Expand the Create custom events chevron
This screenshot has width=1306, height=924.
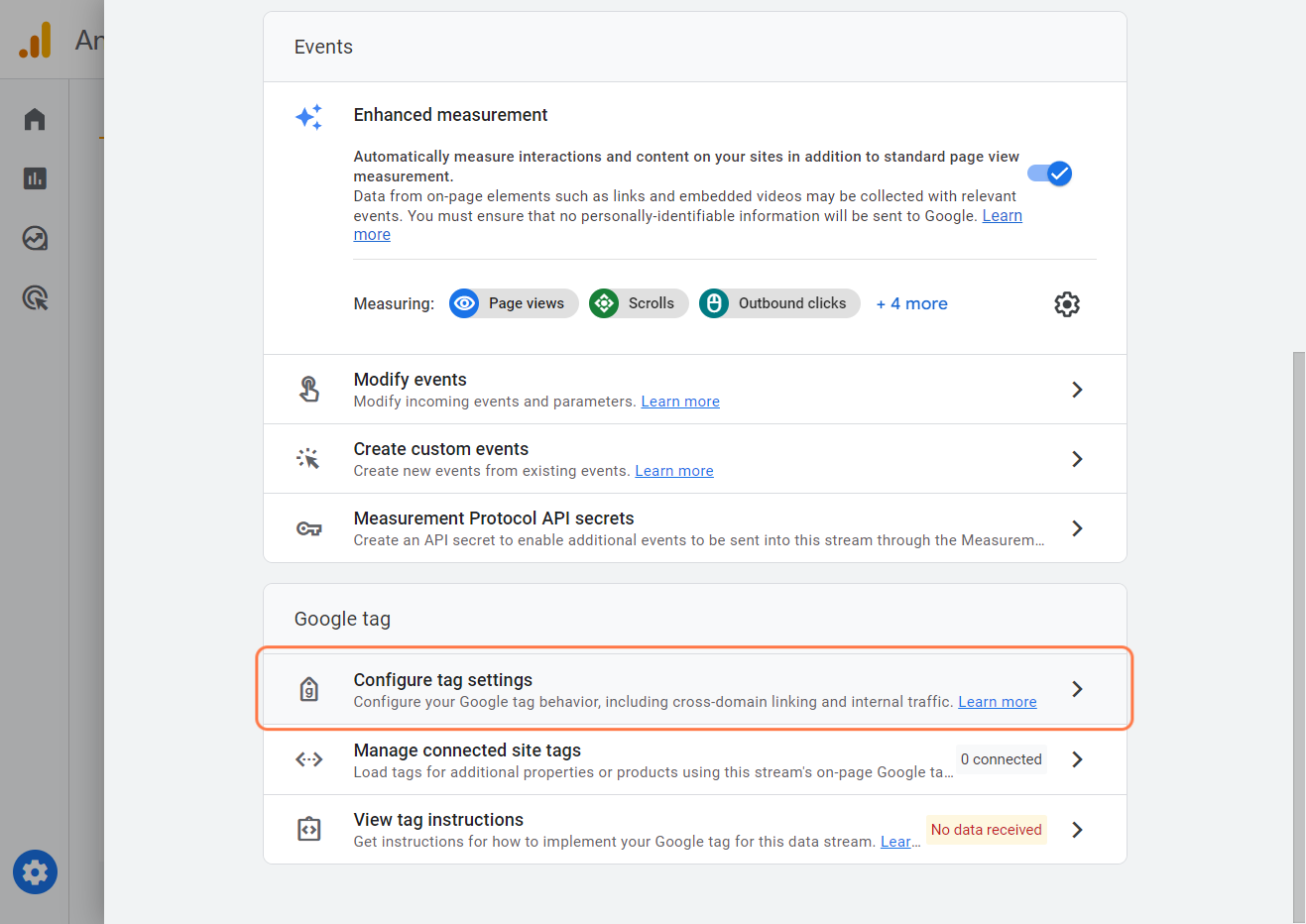pyautogui.click(x=1077, y=459)
